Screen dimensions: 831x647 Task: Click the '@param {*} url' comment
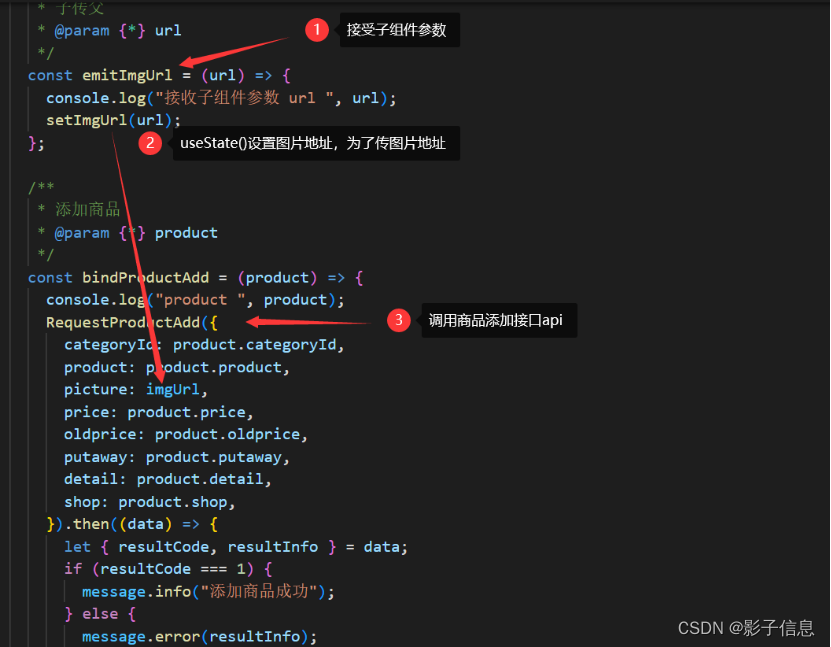tap(110, 31)
